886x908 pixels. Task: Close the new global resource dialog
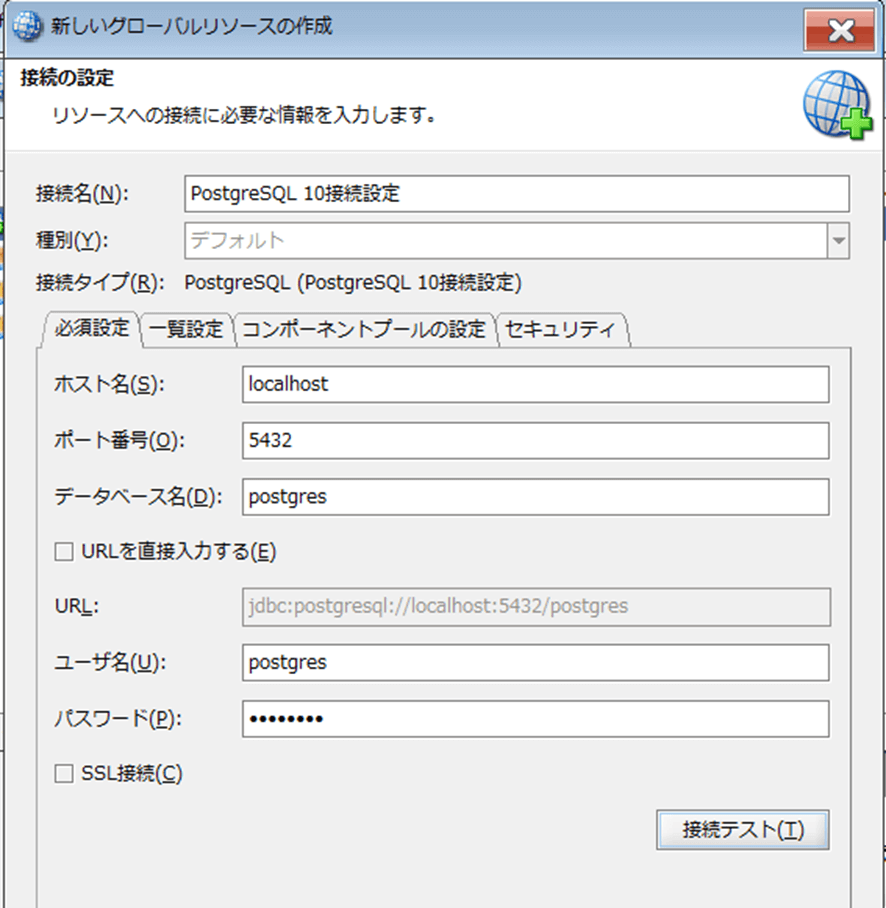coord(840,30)
